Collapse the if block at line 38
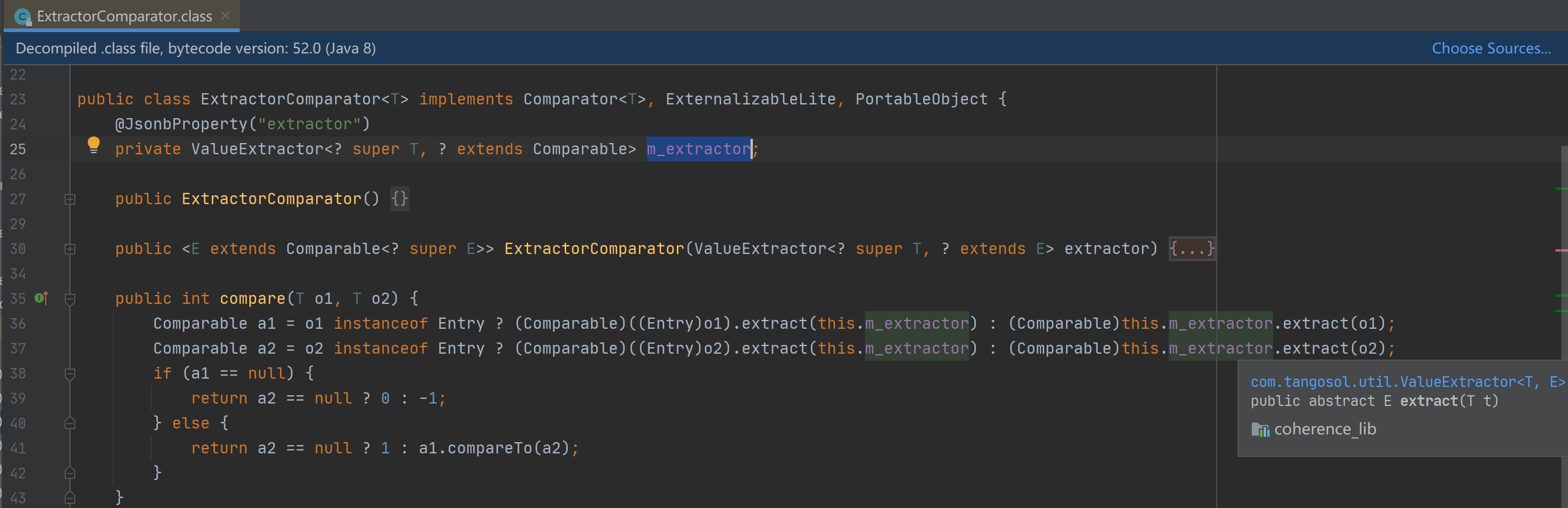This screenshot has width=1568, height=508. coord(70,374)
